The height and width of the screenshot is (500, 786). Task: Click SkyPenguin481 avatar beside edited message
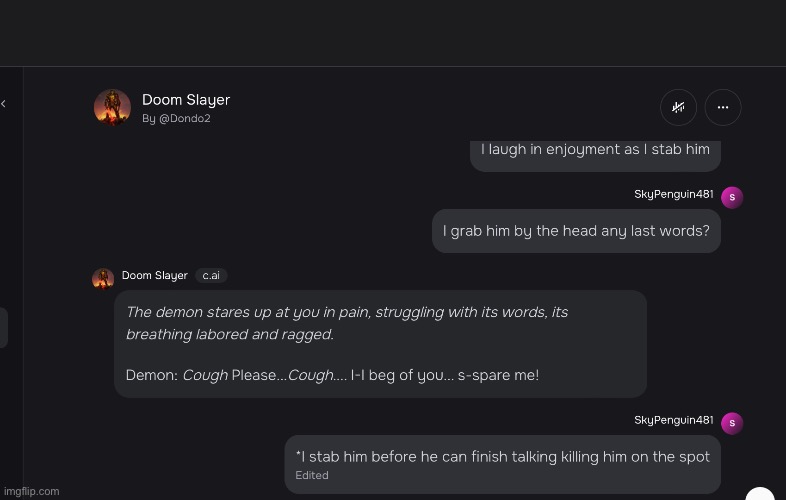732,423
